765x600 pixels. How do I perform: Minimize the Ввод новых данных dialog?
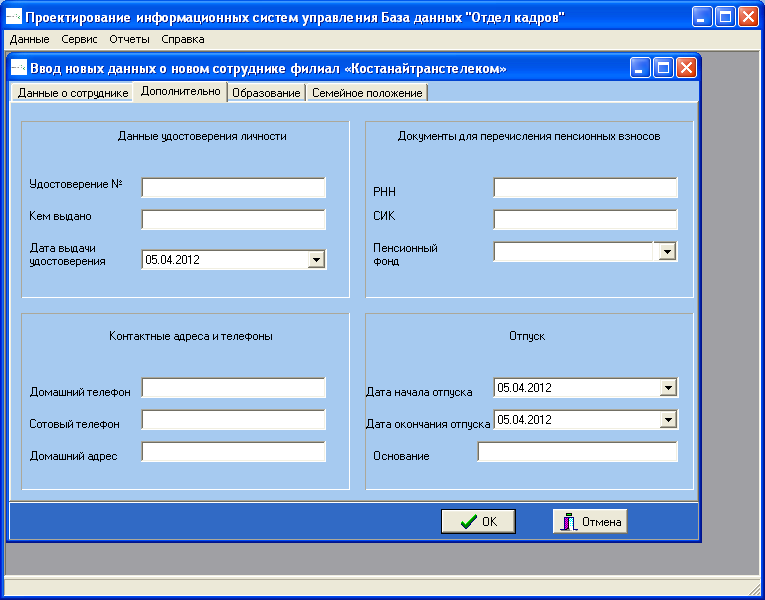click(x=640, y=68)
